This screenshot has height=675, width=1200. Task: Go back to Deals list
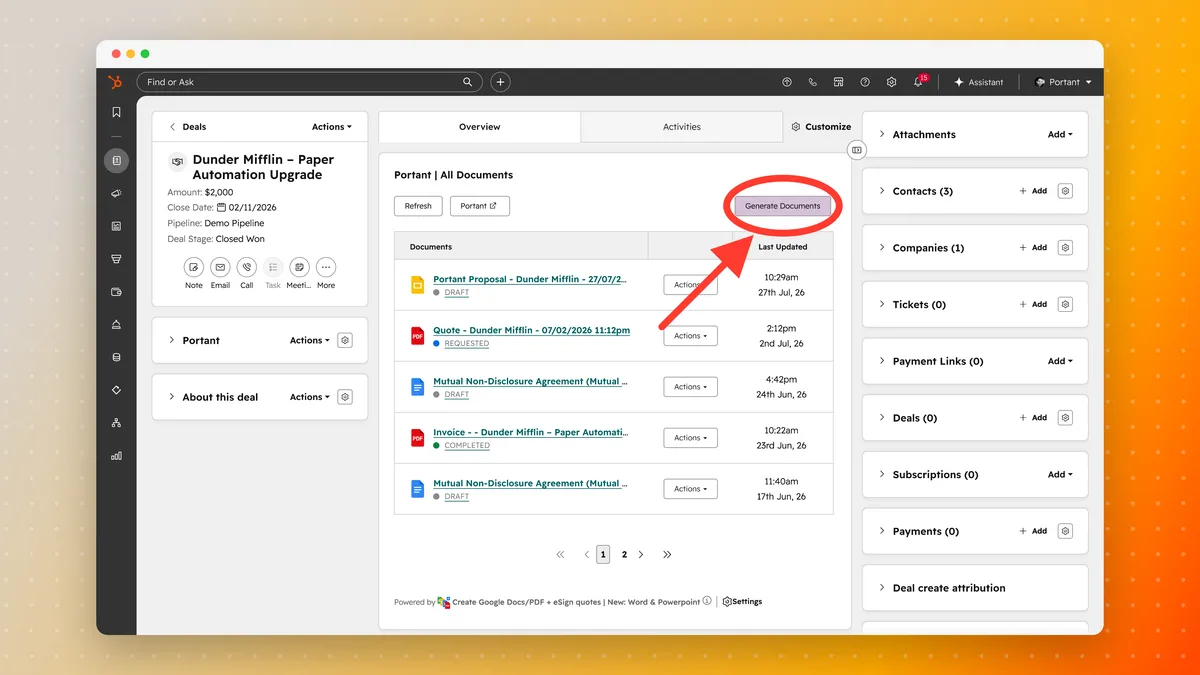188,127
